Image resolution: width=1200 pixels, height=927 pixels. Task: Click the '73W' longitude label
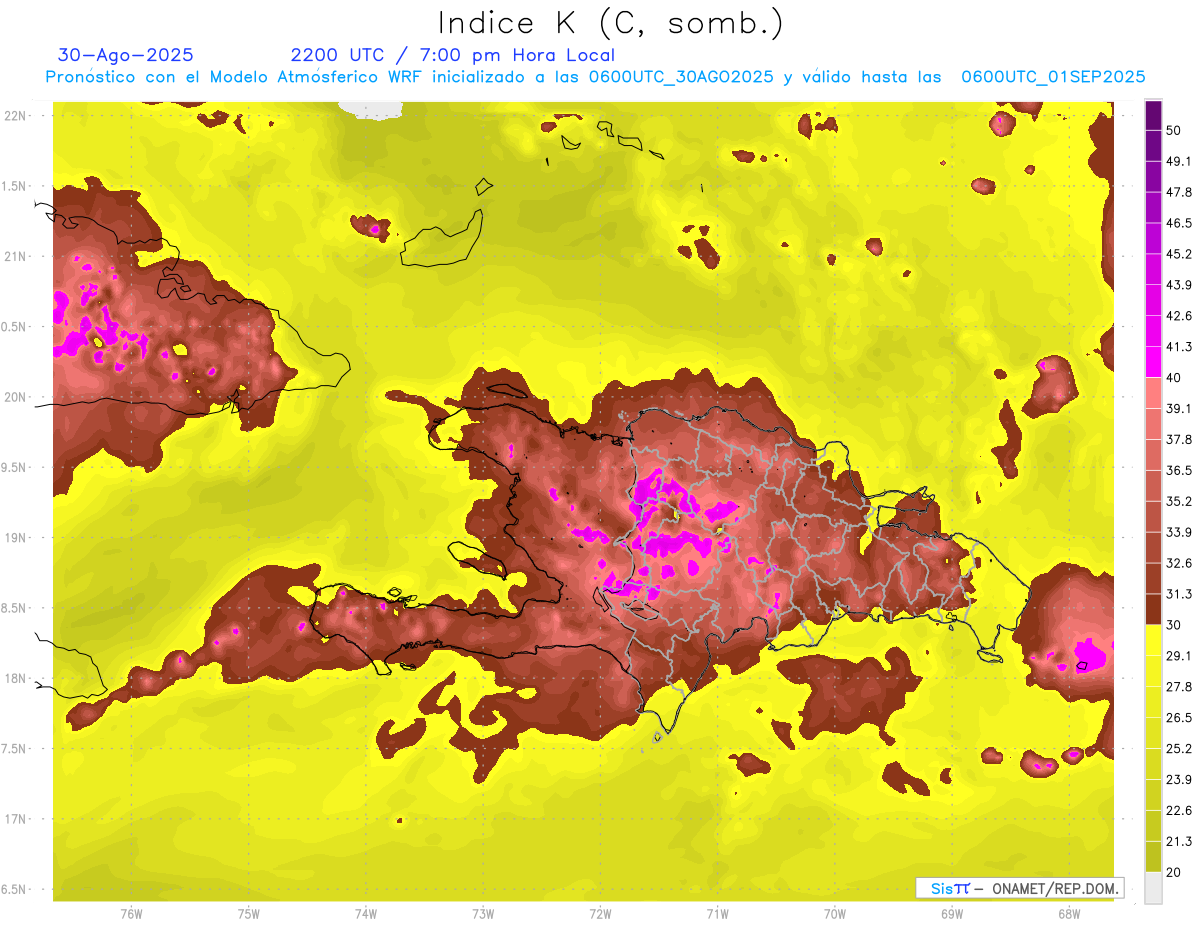coord(482,914)
